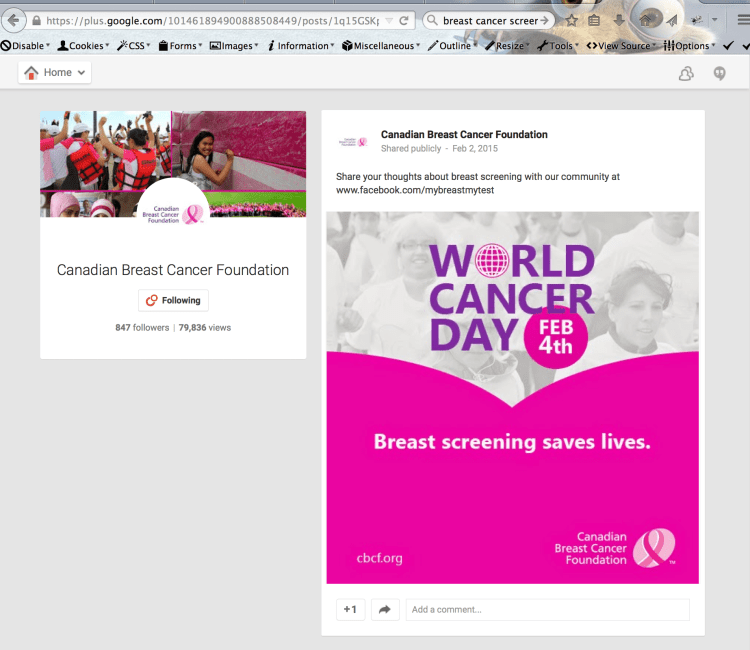This screenshot has width=750, height=650.
Task: Open the World Cancer Day post image
Action: pos(512,397)
